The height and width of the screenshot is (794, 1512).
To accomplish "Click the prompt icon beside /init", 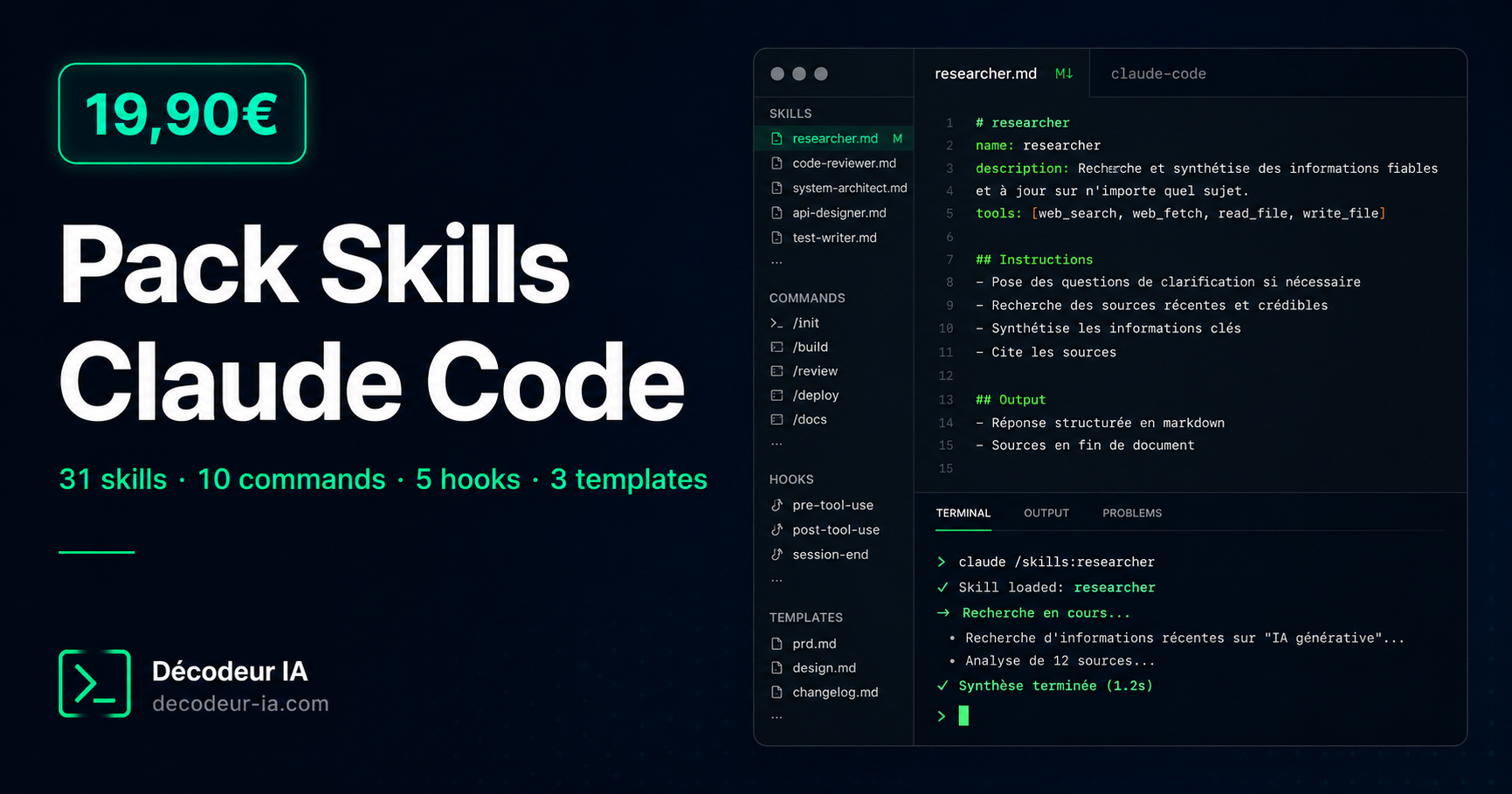I will 777,323.
